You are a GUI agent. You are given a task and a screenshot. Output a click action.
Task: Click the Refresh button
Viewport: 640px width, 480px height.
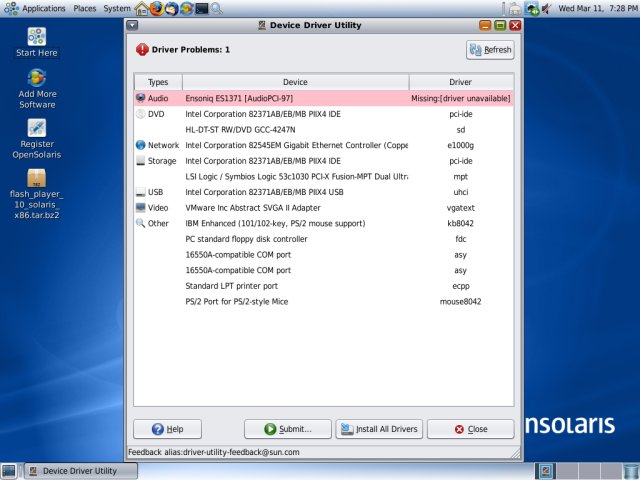click(x=490, y=50)
